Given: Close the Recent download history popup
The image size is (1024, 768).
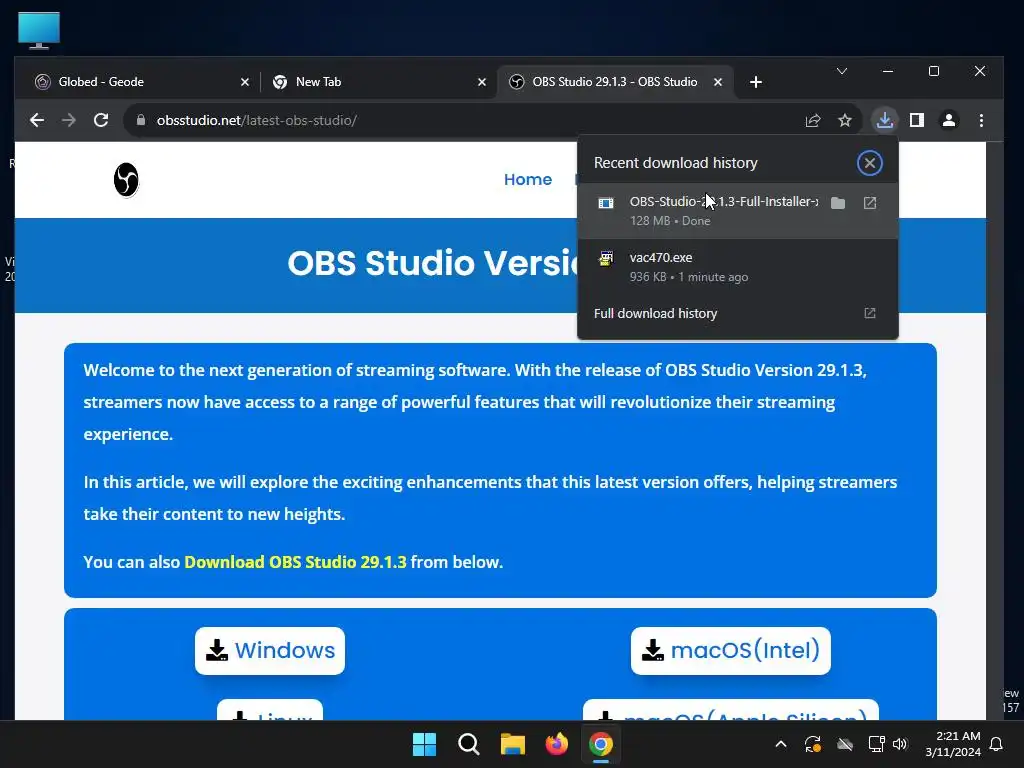Looking at the screenshot, I should pos(870,163).
